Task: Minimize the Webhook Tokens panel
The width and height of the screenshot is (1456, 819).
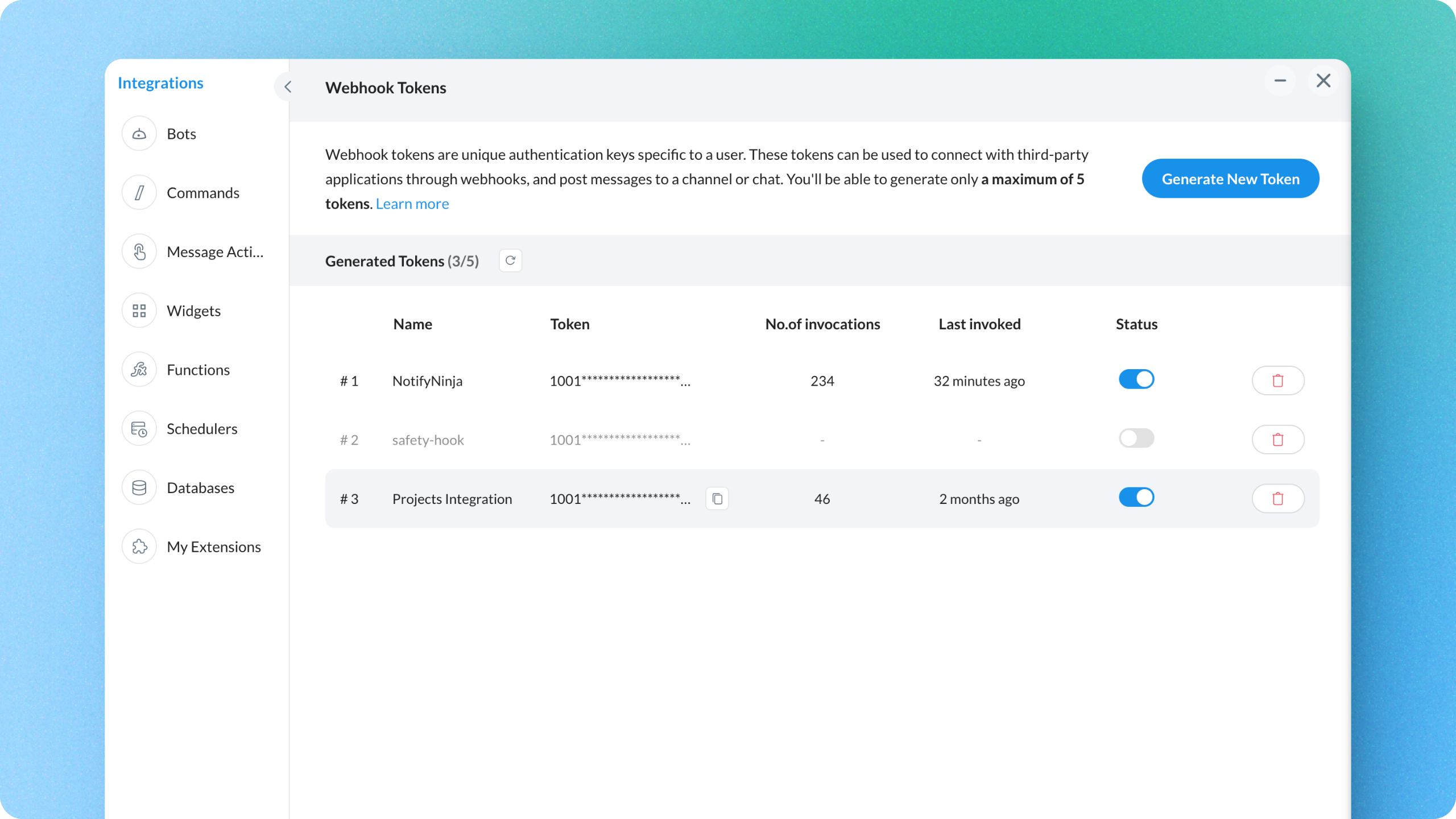Action: [x=1280, y=81]
